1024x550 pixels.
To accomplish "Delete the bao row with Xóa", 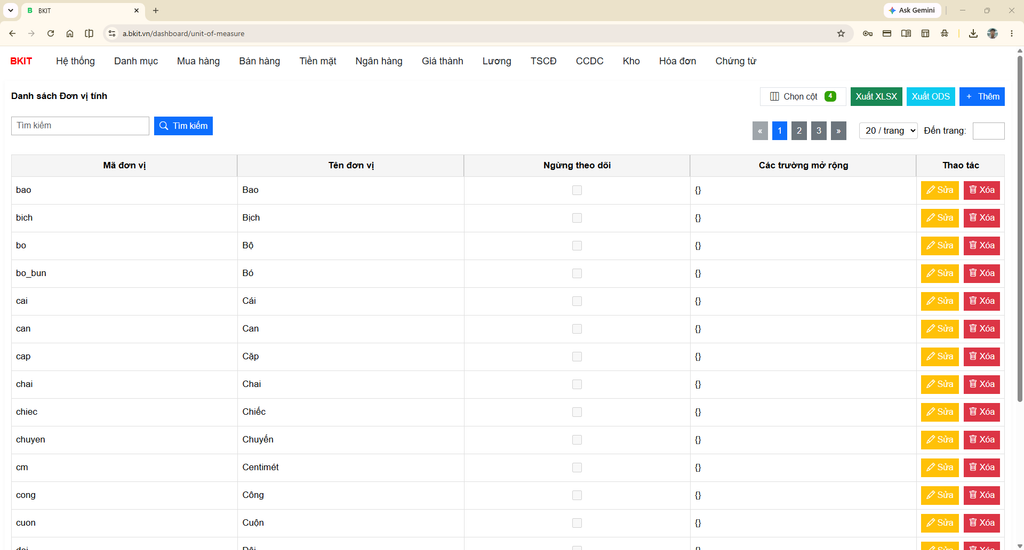I will 982,190.
